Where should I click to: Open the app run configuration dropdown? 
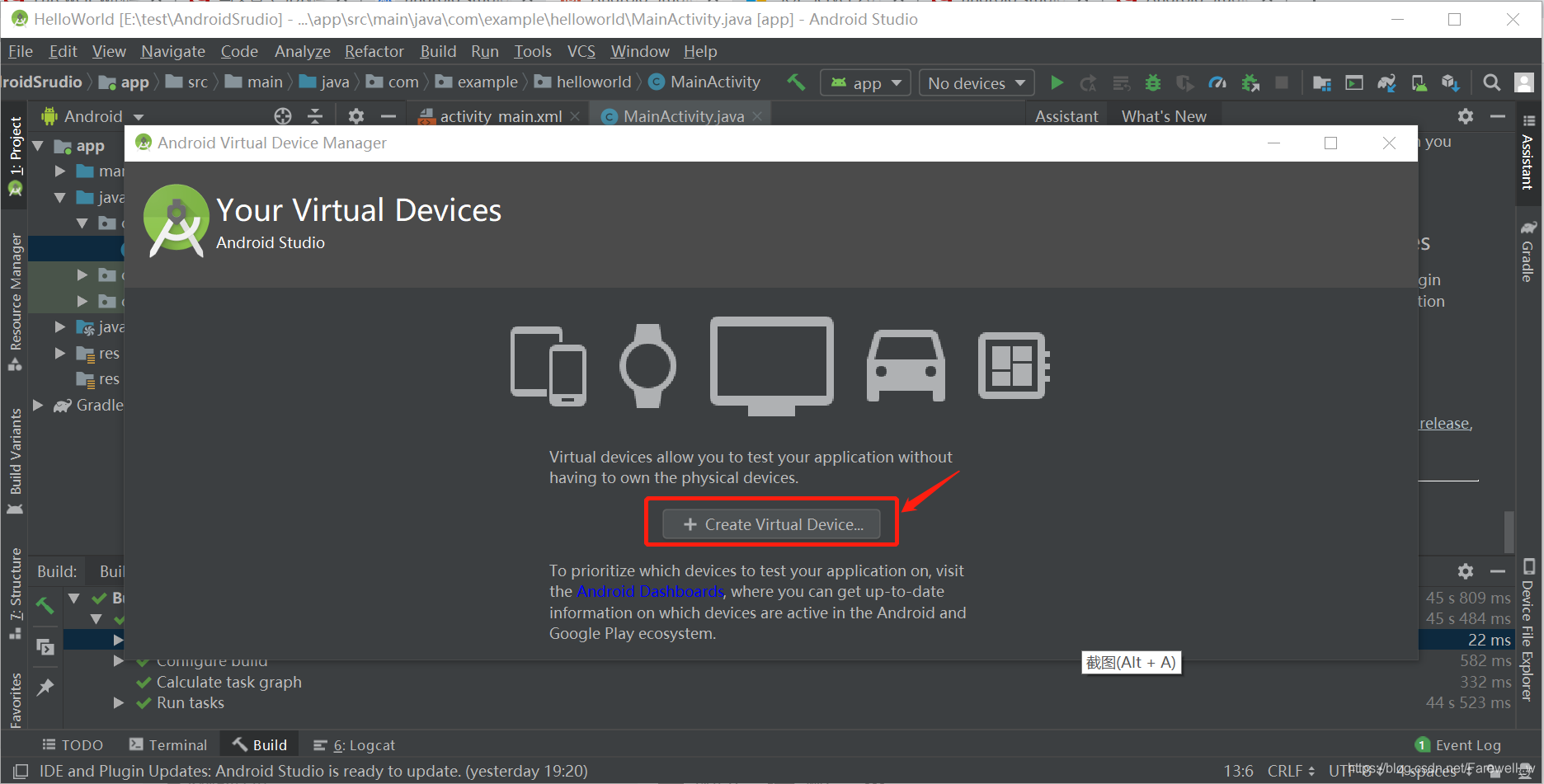click(x=865, y=82)
